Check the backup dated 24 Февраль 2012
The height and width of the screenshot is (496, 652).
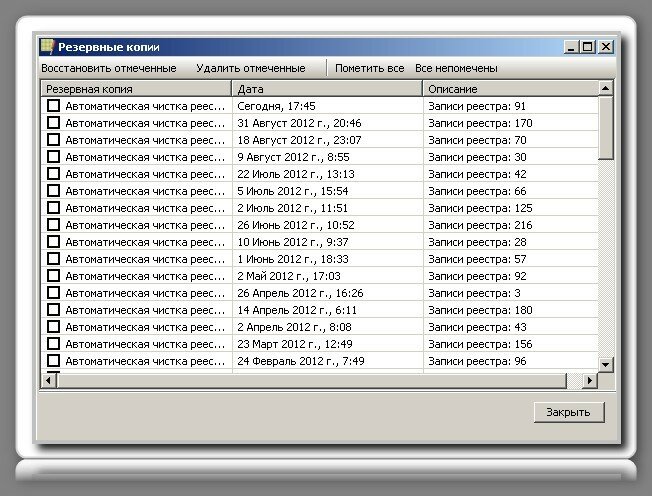53,361
